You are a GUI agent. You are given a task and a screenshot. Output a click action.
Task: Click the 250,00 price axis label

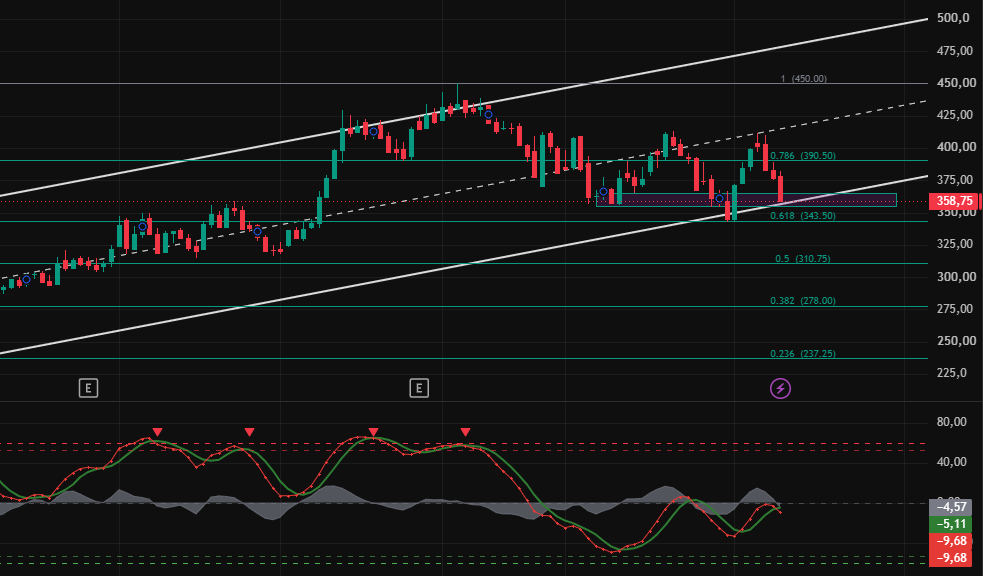pos(957,341)
